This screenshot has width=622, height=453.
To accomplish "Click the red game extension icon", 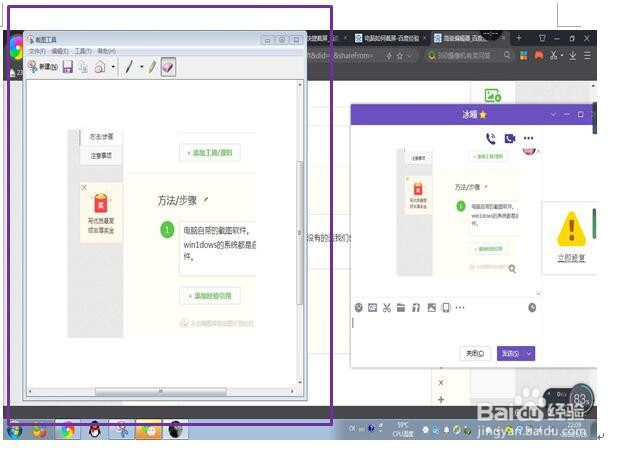I will [x=539, y=56].
